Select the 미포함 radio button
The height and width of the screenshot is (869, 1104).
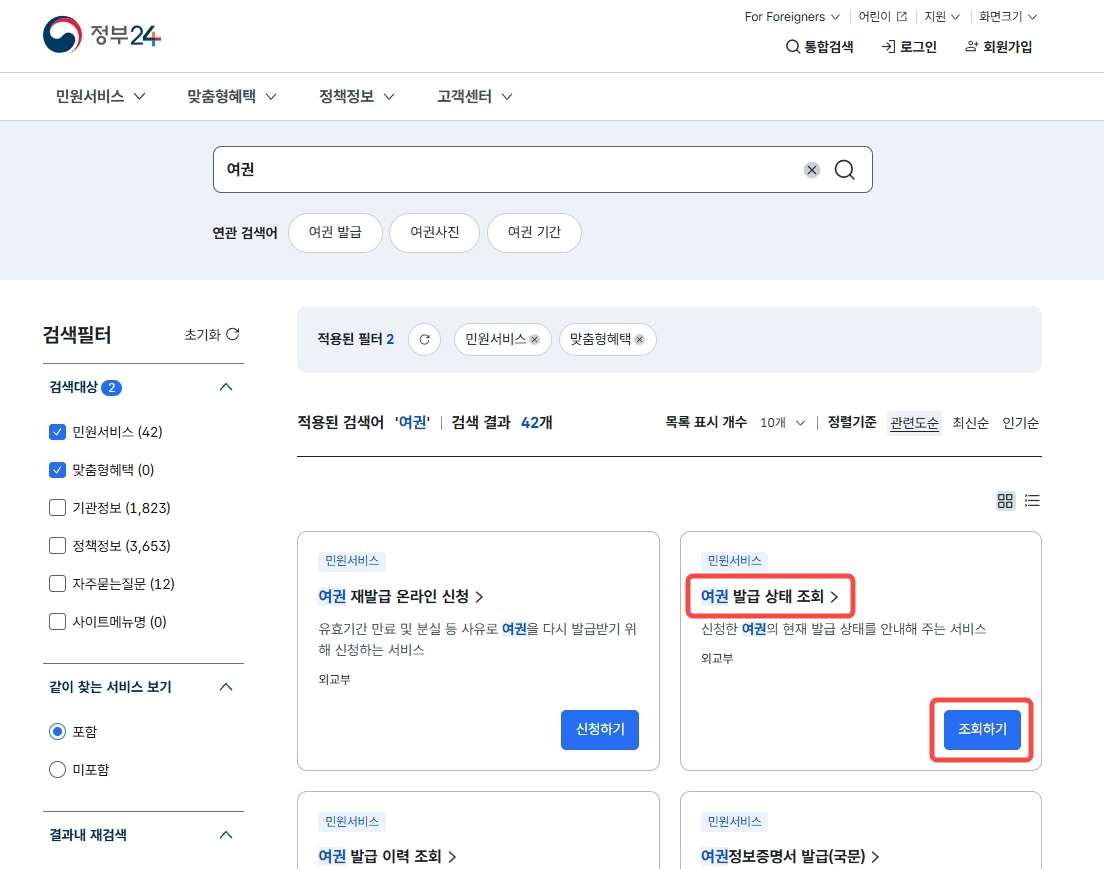(57, 769)
